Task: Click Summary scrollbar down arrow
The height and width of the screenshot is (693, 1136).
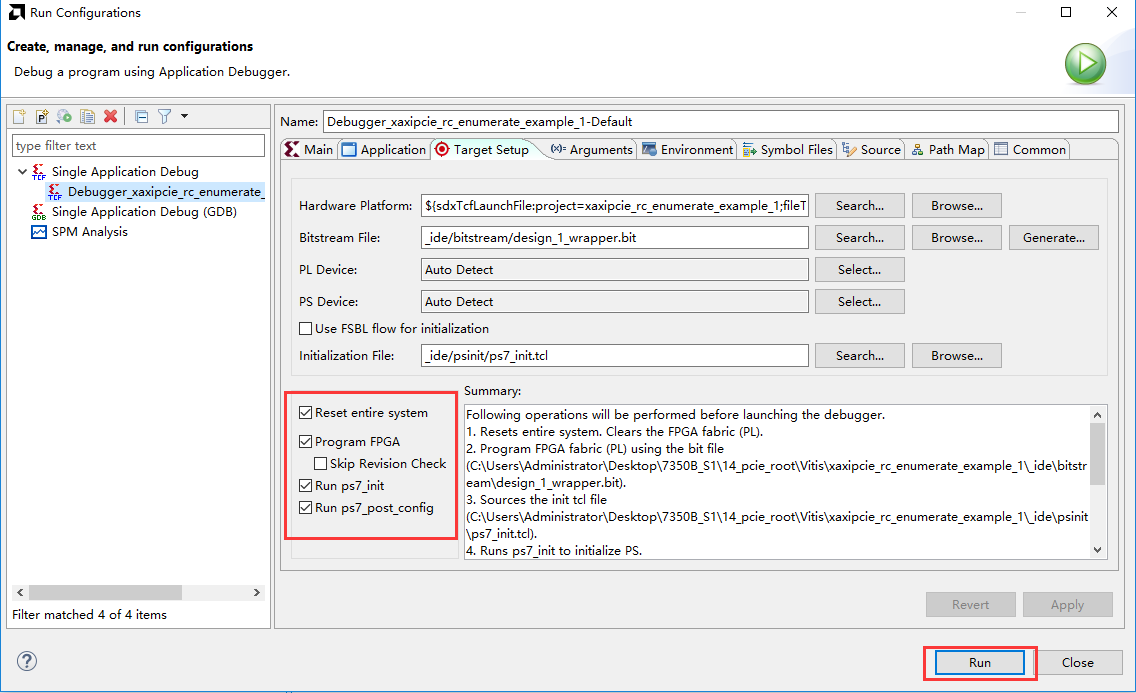Action: tap(1097, 550)
